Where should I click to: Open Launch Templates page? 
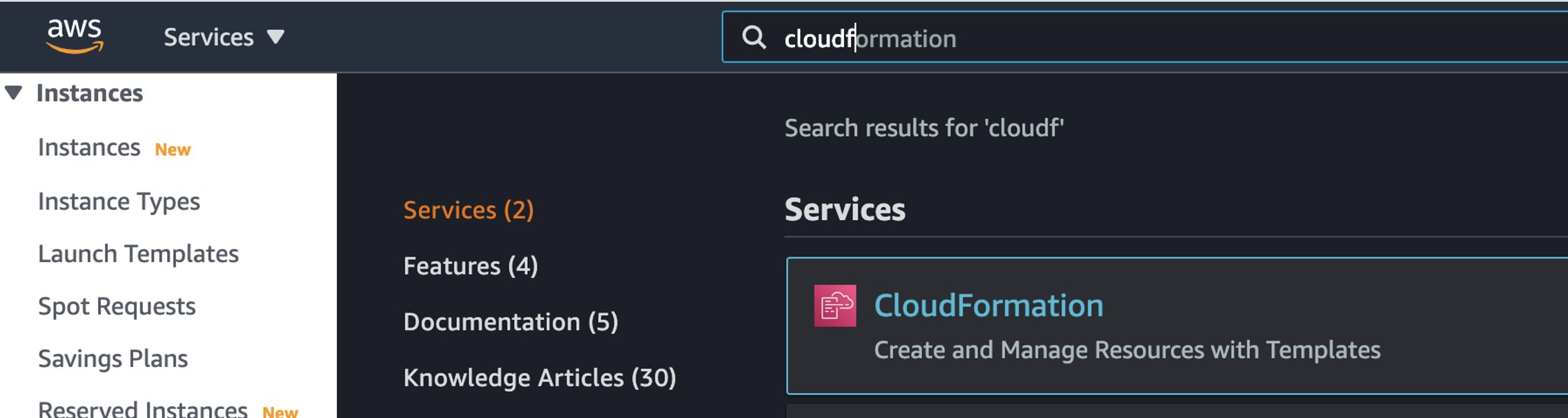pyautogui.click(x=138, y=254)
